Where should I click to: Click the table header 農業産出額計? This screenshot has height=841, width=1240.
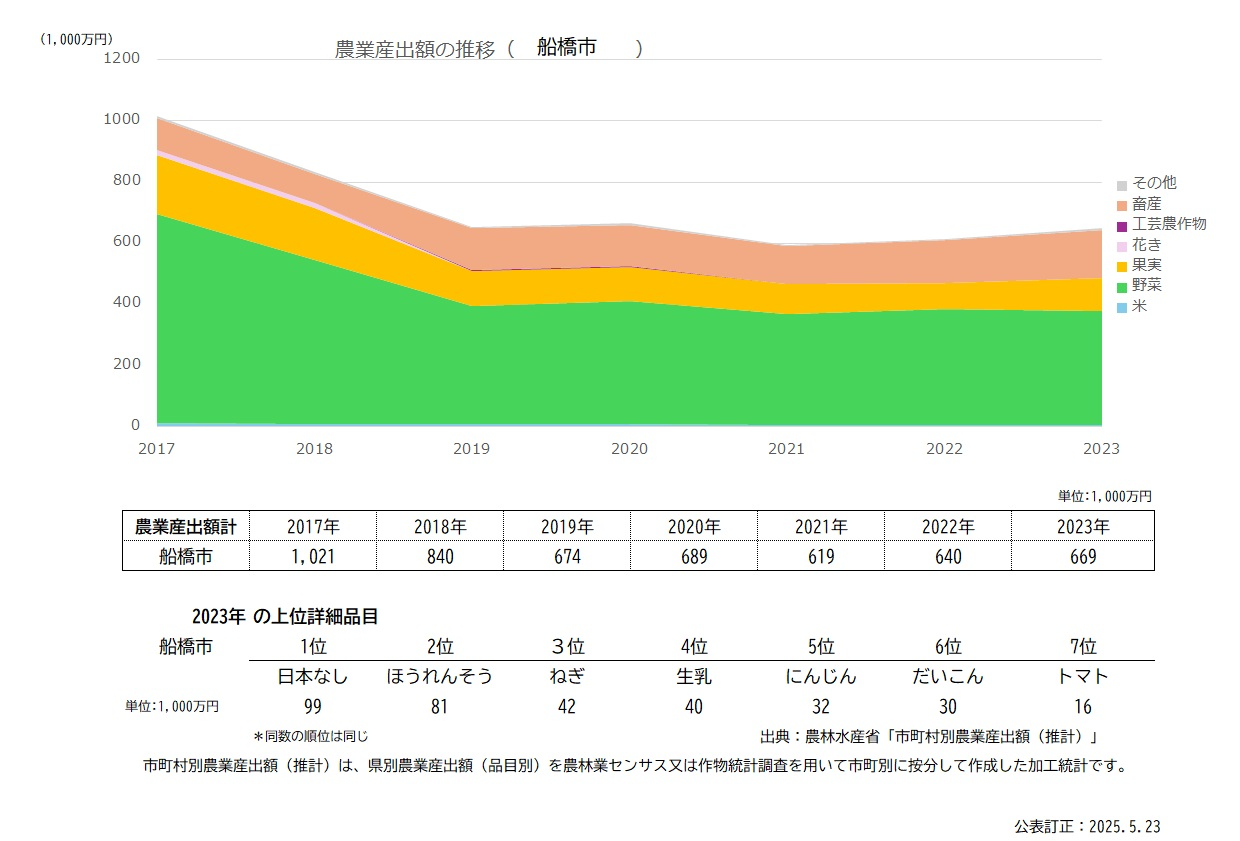(x=186, y=526)
